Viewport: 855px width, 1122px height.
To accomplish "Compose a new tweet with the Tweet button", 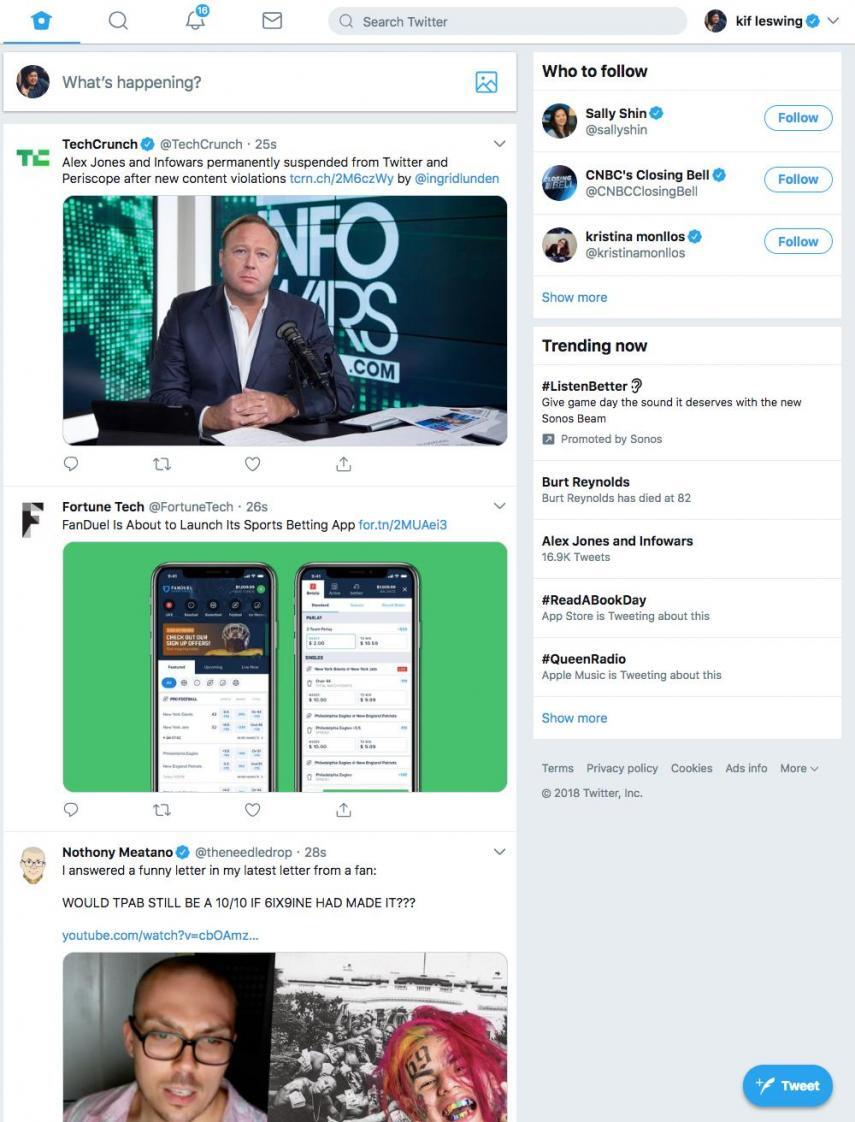I will 787,1085.
